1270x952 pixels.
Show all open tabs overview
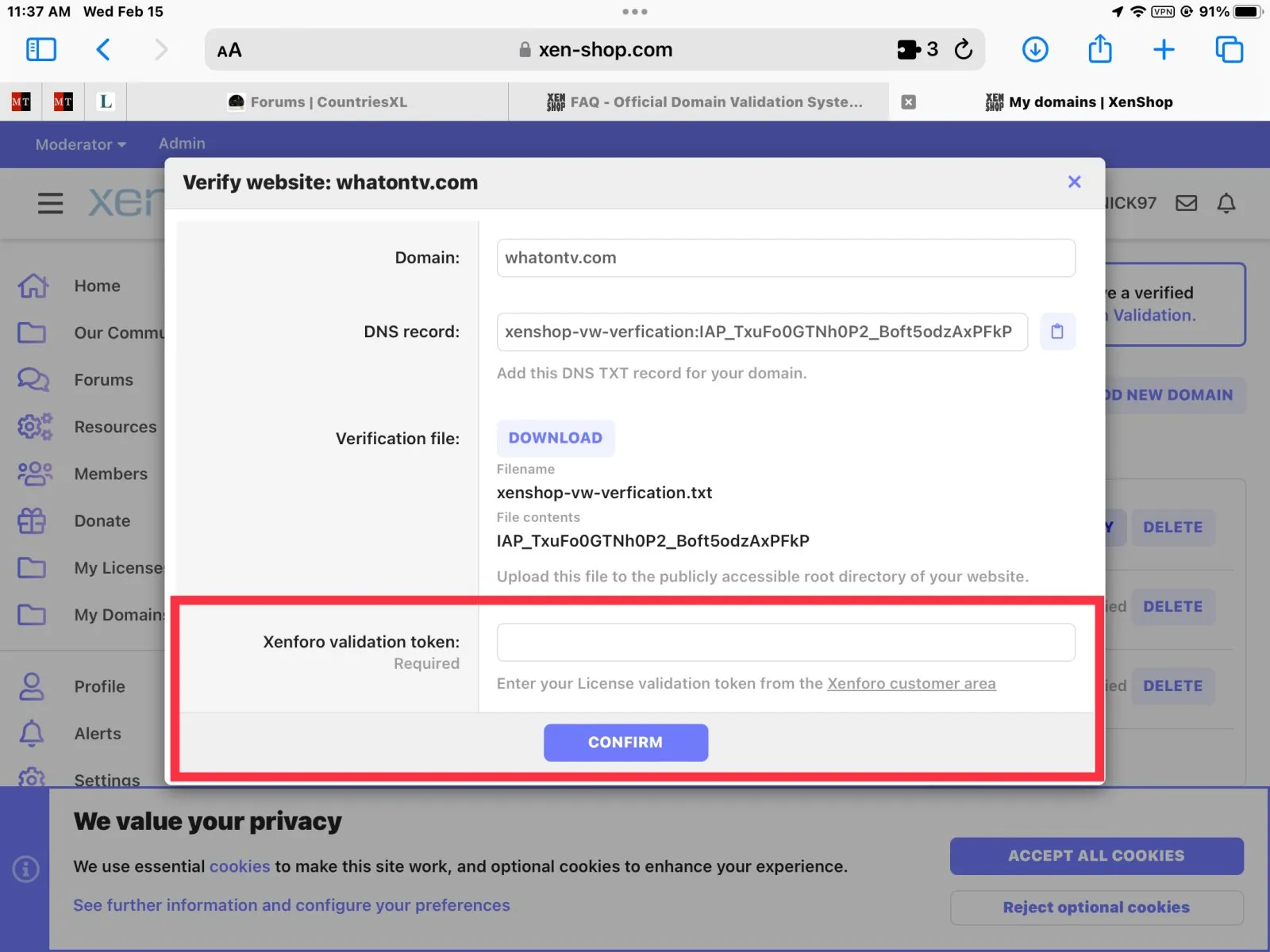(1230, 50)
